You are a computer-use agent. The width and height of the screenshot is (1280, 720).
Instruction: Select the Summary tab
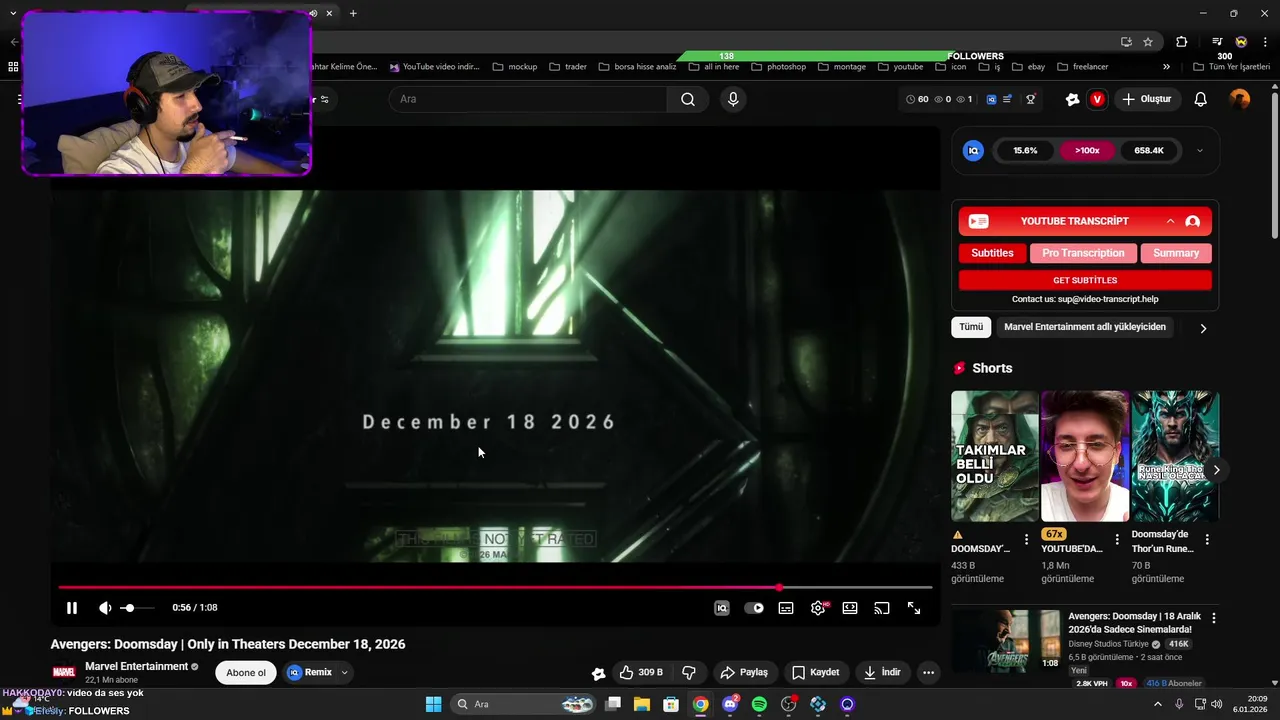click(x=1176, y=253)
